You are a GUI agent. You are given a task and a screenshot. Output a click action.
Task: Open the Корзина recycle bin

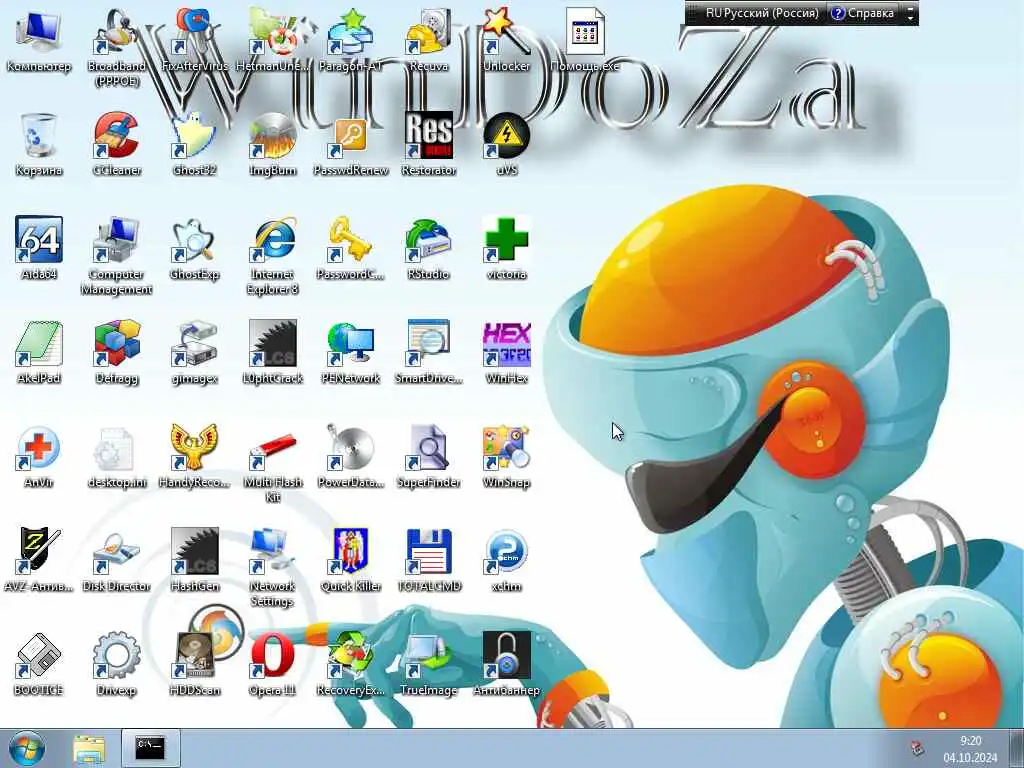tap(39, 144)
